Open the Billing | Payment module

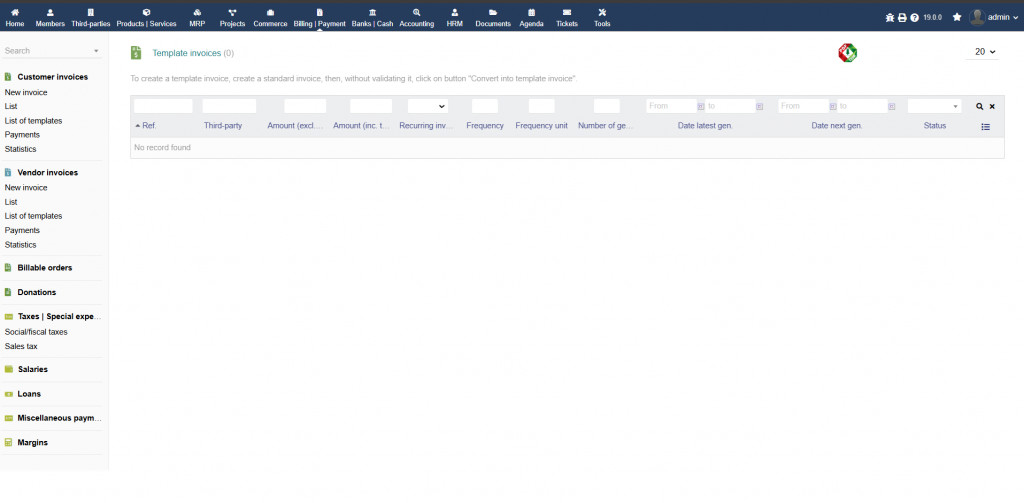coord(319,18)
